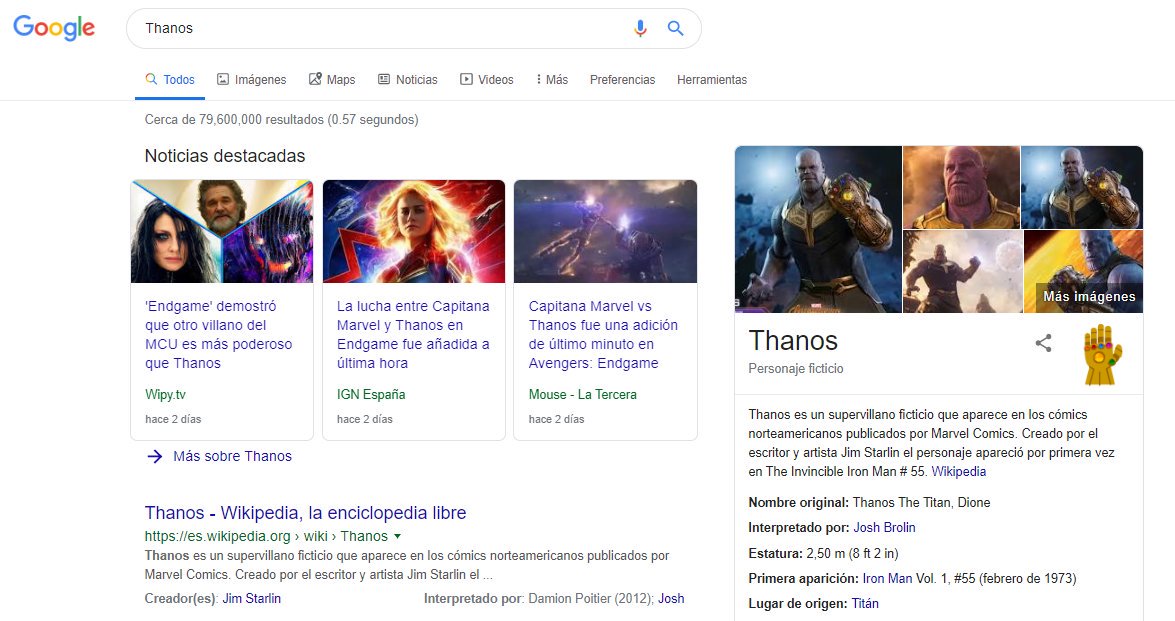Image resolution: width=1175 pixels, height=621 pixels.
Task: Open Thanos - Wikipedia, la enciclopedia libre
Action: 305,512
